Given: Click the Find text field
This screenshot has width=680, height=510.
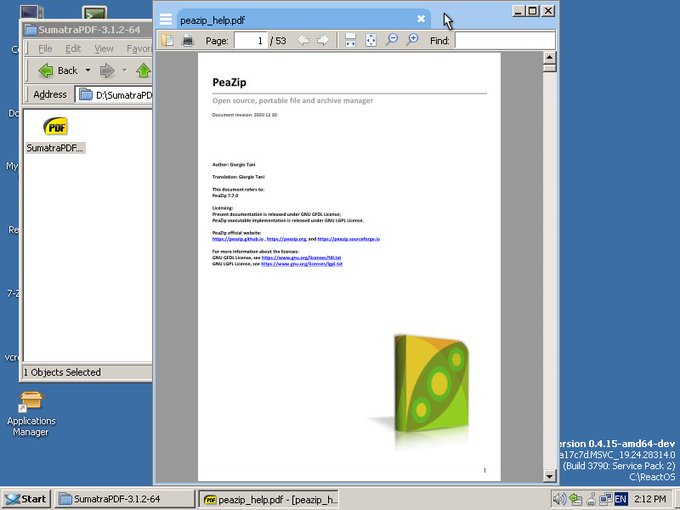Looking at the screenshot, I should coord(505,41).
